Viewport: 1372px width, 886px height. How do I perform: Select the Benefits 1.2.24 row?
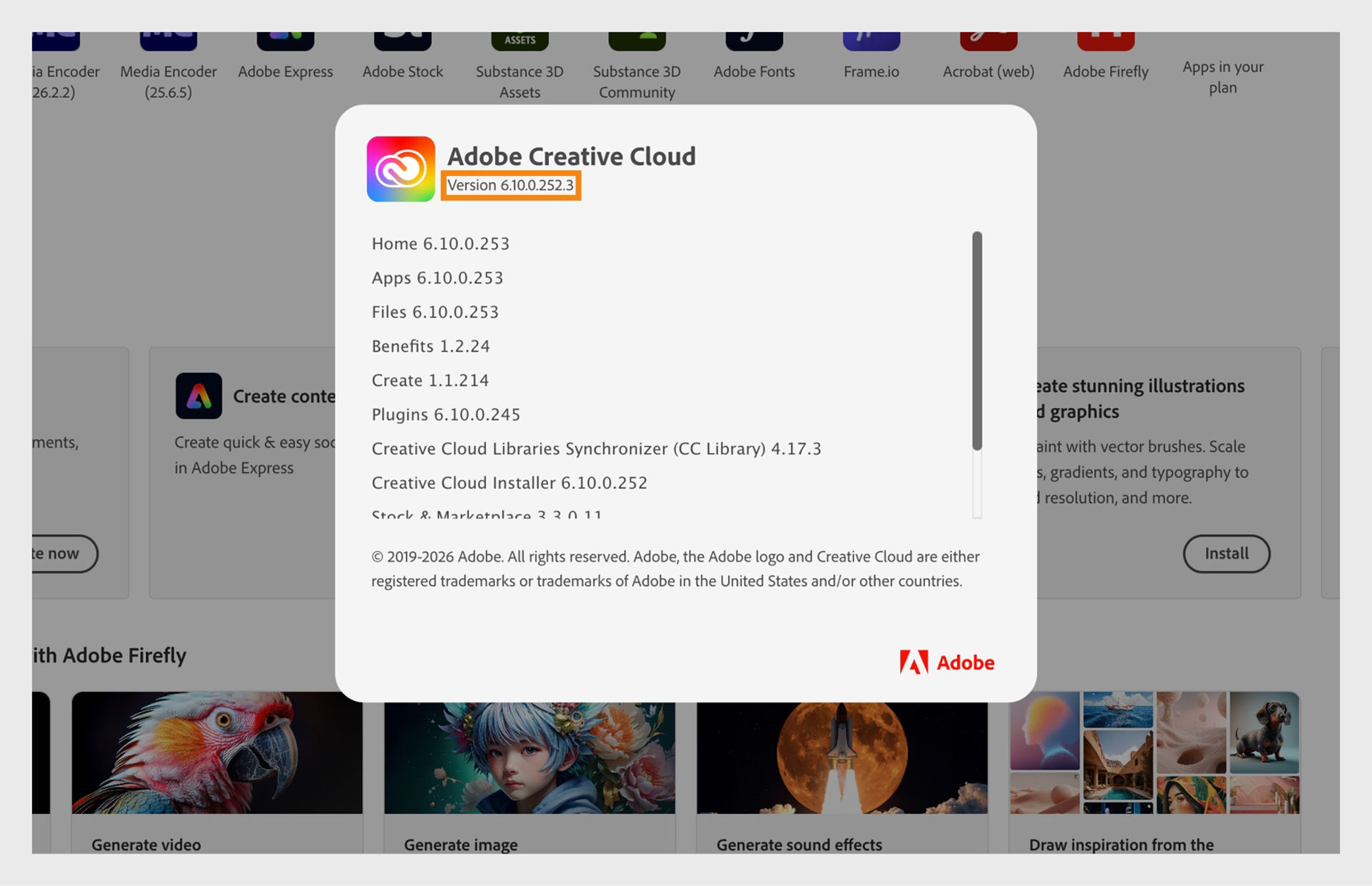(431, 347)
